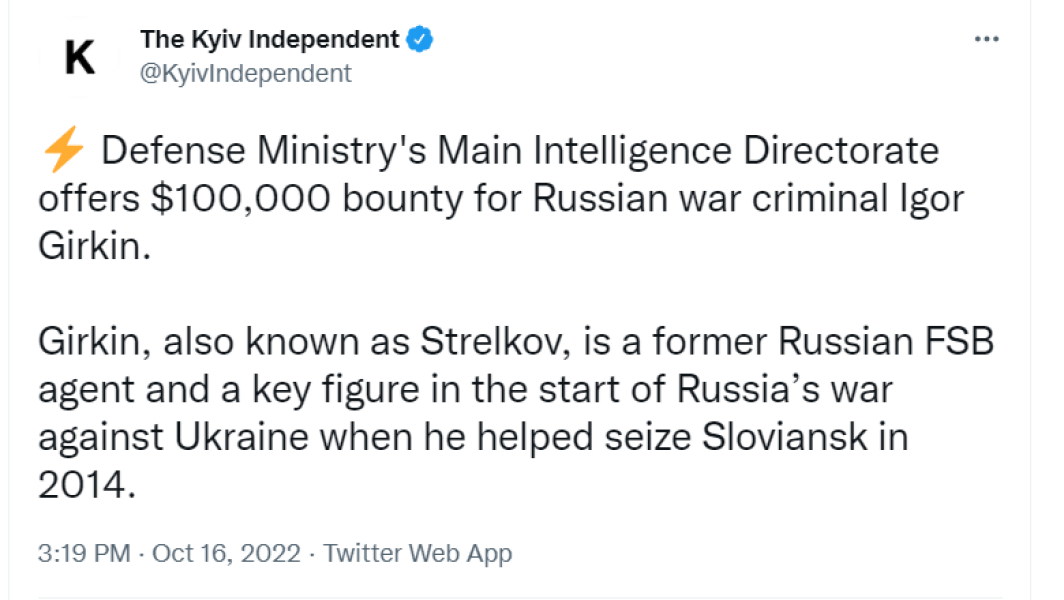Open the tweet options with the ellipsis icon
Screen dimensions: 1064x600
(x=986, y=38)
